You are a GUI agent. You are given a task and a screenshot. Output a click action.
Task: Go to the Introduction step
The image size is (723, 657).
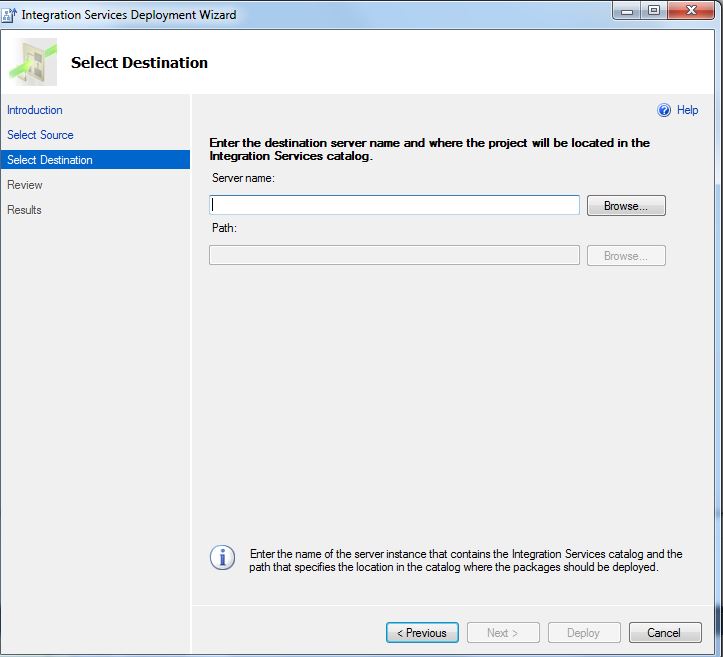point(35,110)
